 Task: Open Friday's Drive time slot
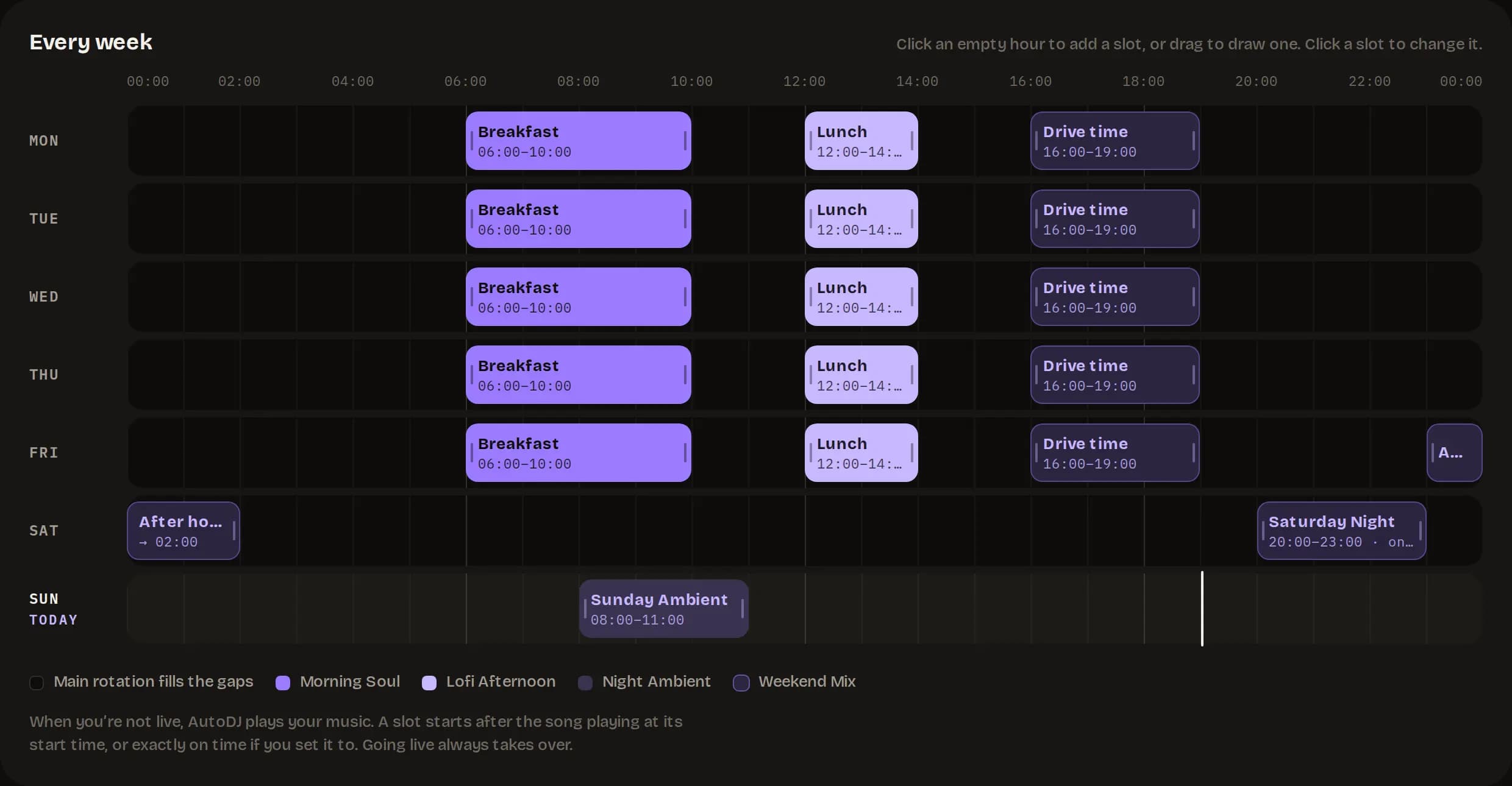click(1114, 453)
